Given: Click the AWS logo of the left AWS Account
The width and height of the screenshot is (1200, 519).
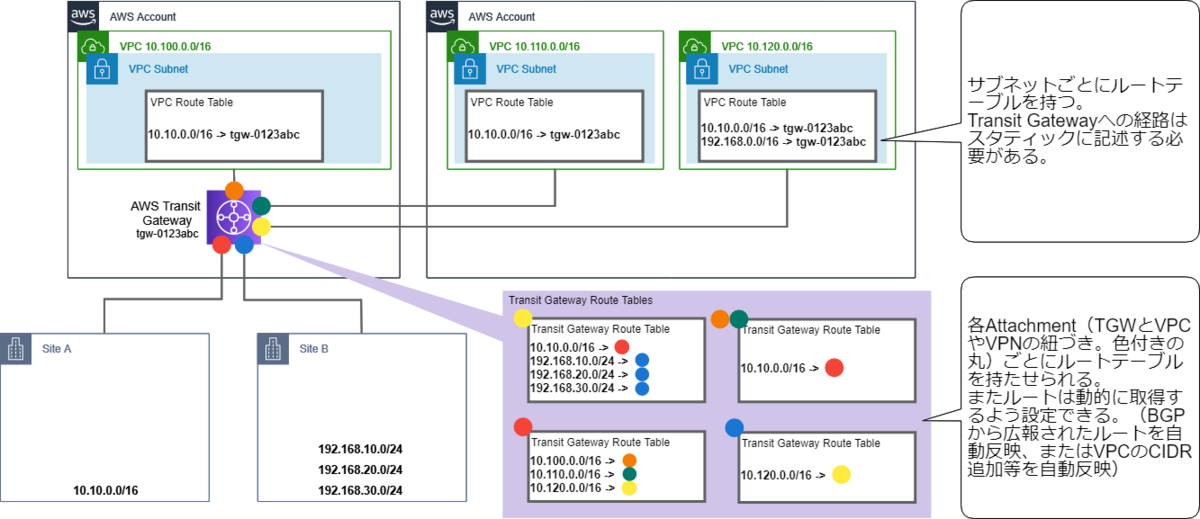Looking at the screenshot, I should tap(81, 14).
